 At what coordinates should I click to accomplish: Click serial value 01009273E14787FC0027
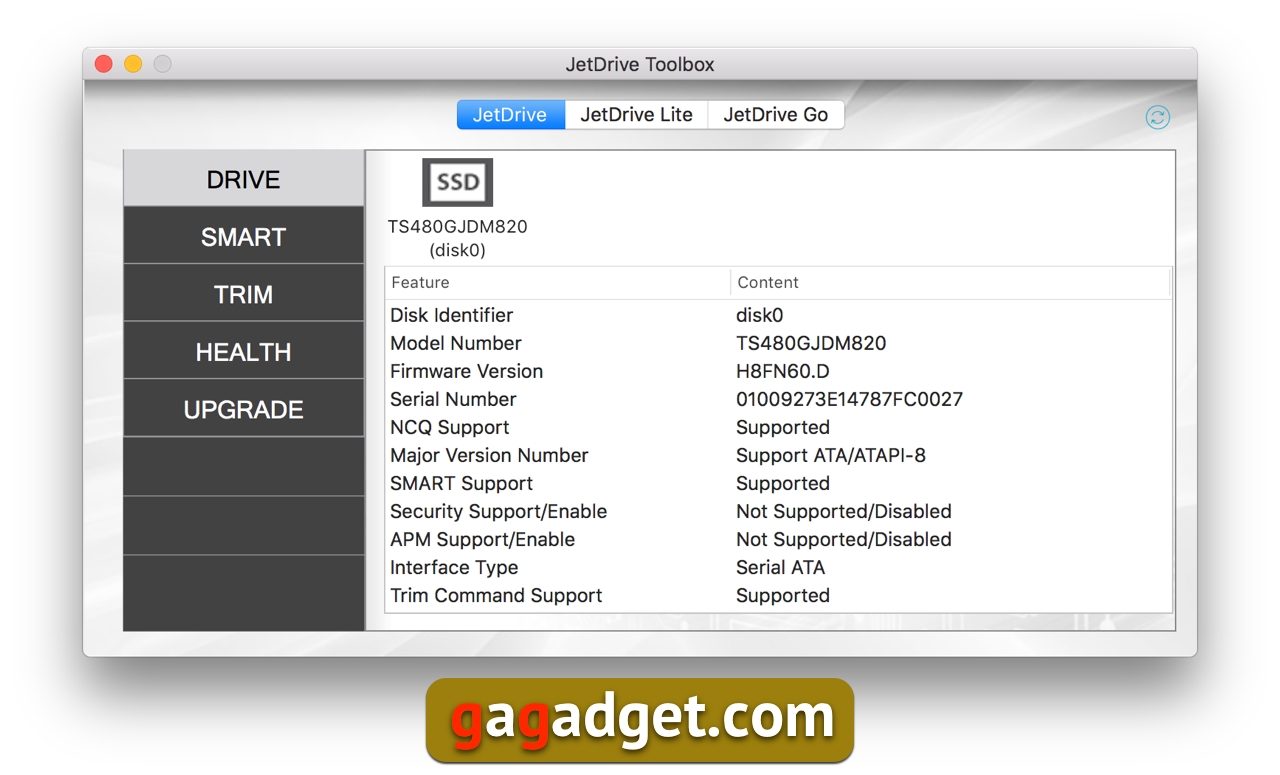coord(850,399)
